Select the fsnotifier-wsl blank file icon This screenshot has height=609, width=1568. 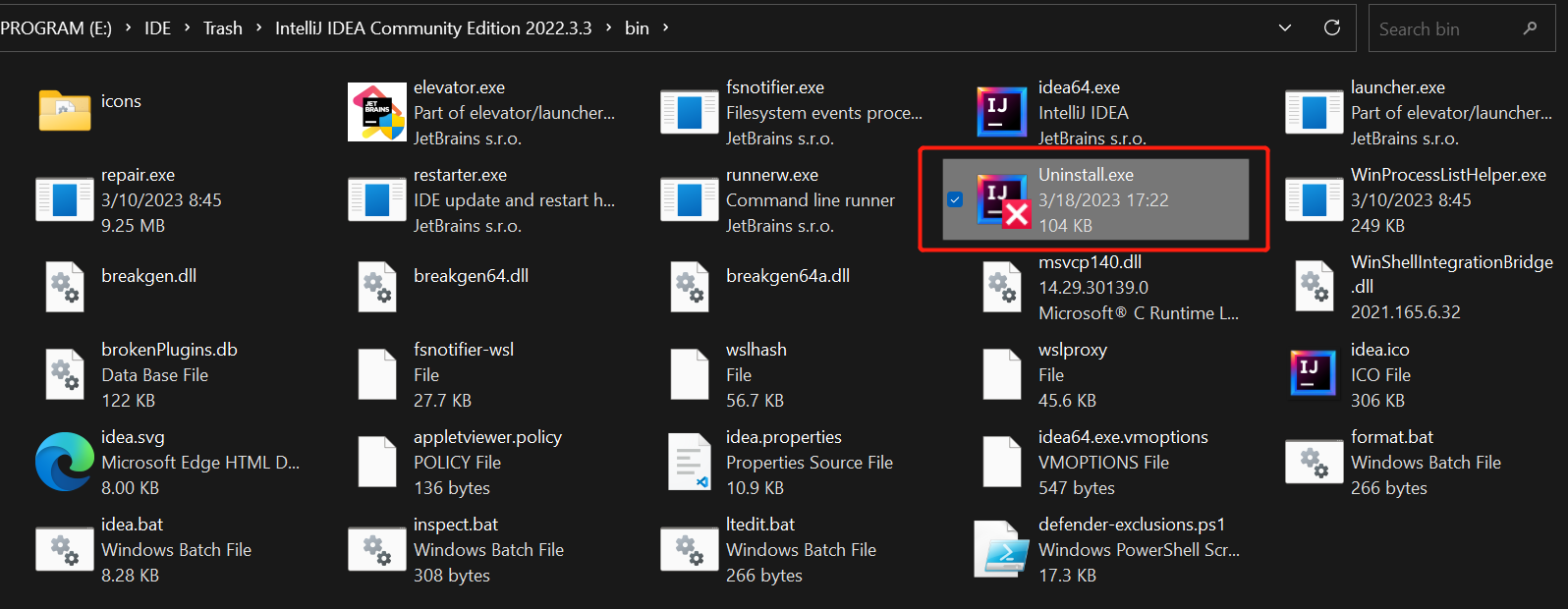[x=377, y=374]
